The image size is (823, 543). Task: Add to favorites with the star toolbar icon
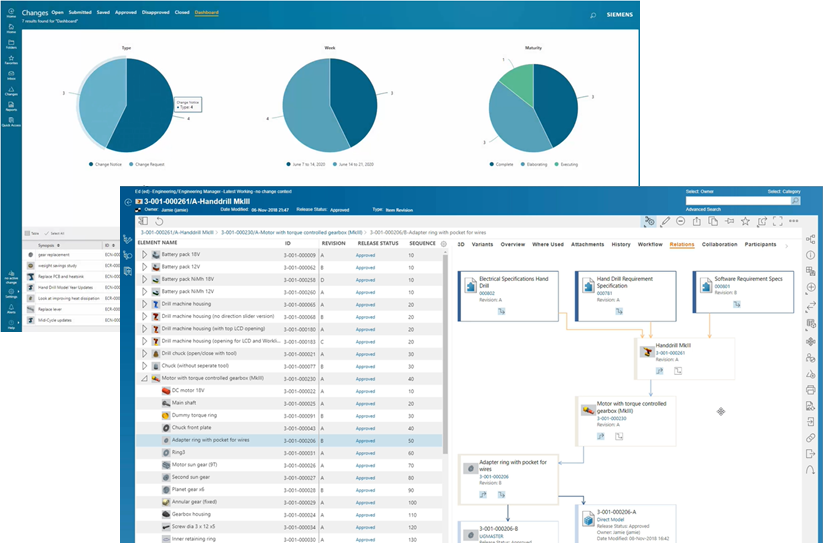click(x=745, y=221)
